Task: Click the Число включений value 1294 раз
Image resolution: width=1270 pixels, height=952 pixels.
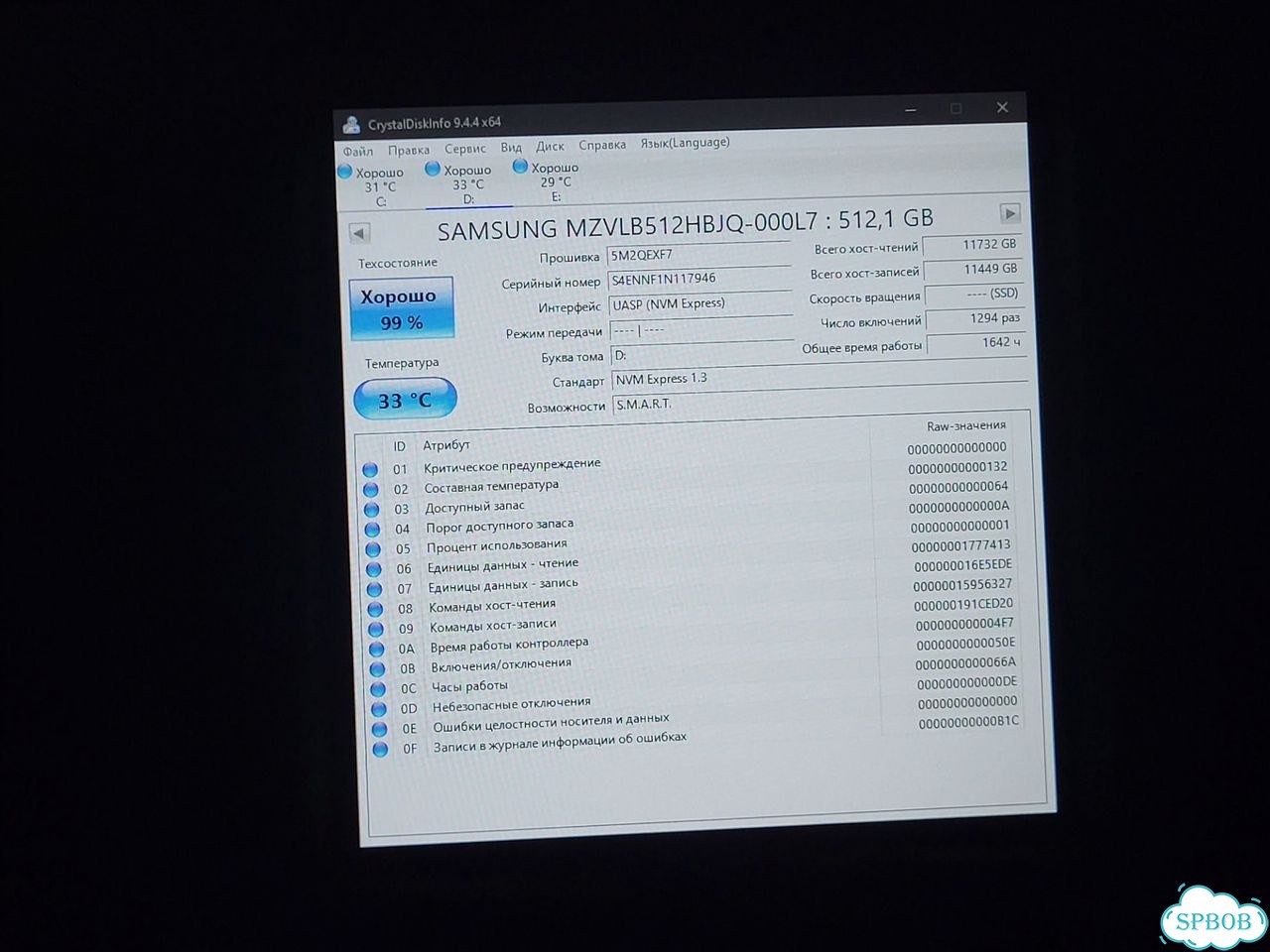Action: point(974,319)
